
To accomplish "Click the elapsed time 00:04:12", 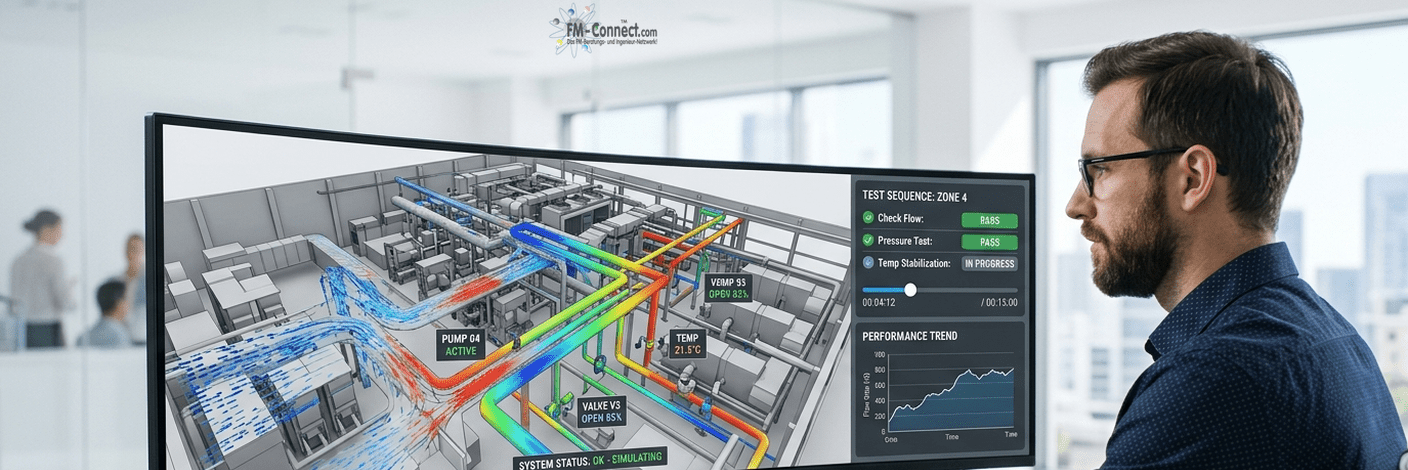I will (880, 302).
